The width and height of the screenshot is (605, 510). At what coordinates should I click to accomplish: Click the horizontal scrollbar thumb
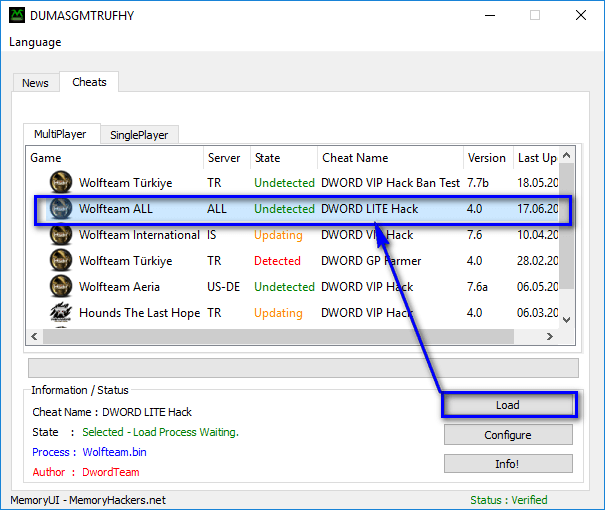pos(278,336)
